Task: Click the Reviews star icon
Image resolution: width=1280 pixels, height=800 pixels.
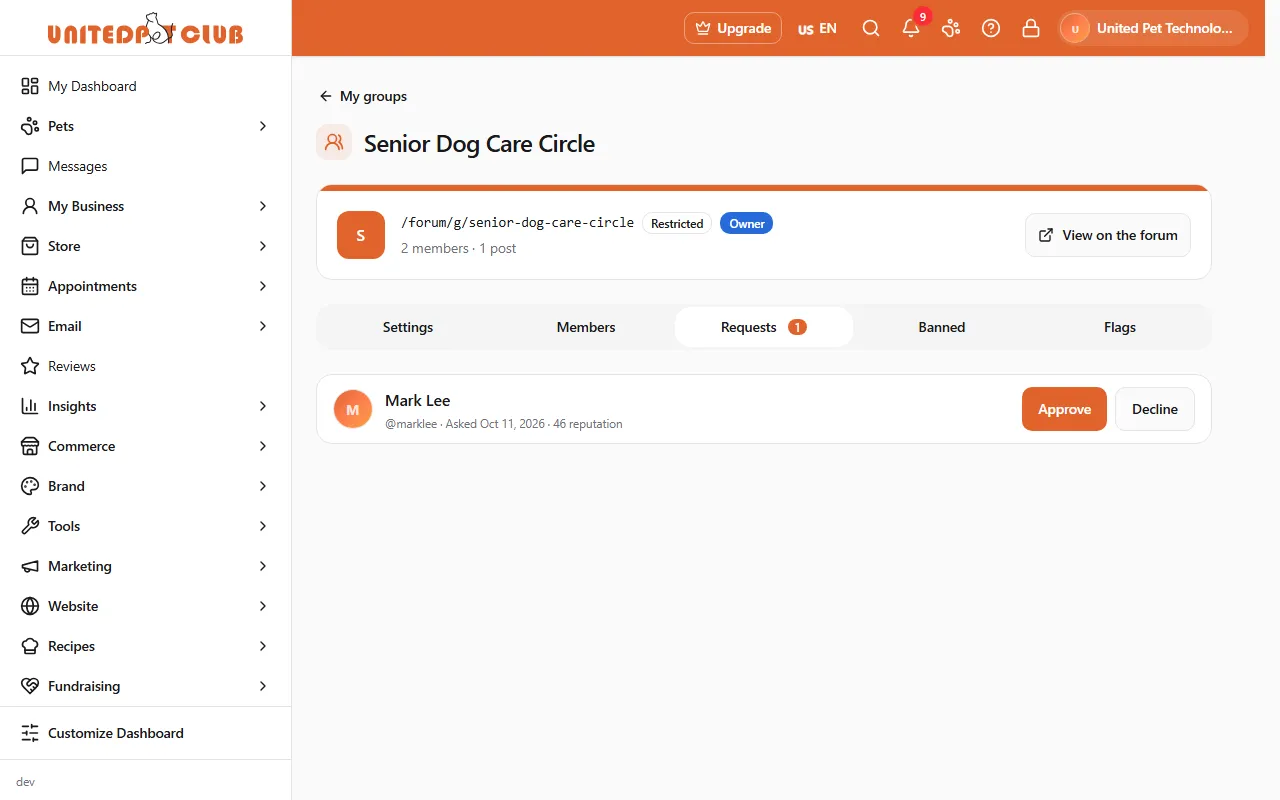Action: point(30,366)
